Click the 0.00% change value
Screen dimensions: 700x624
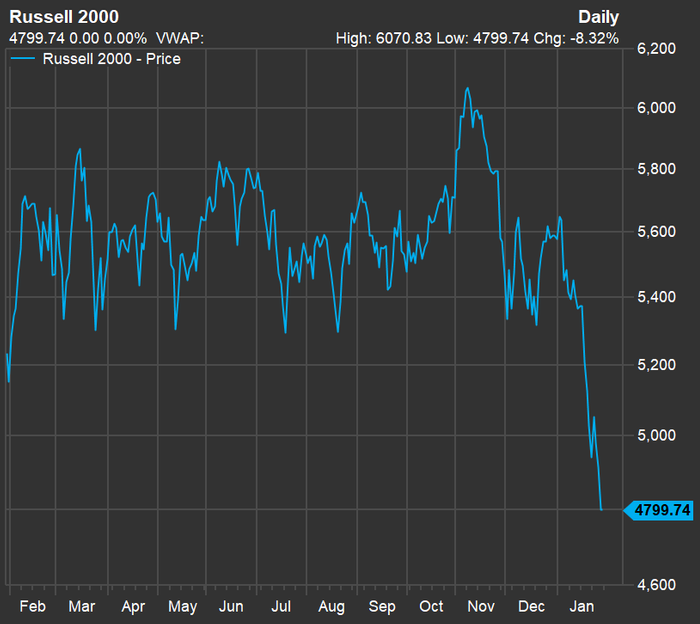125,38
